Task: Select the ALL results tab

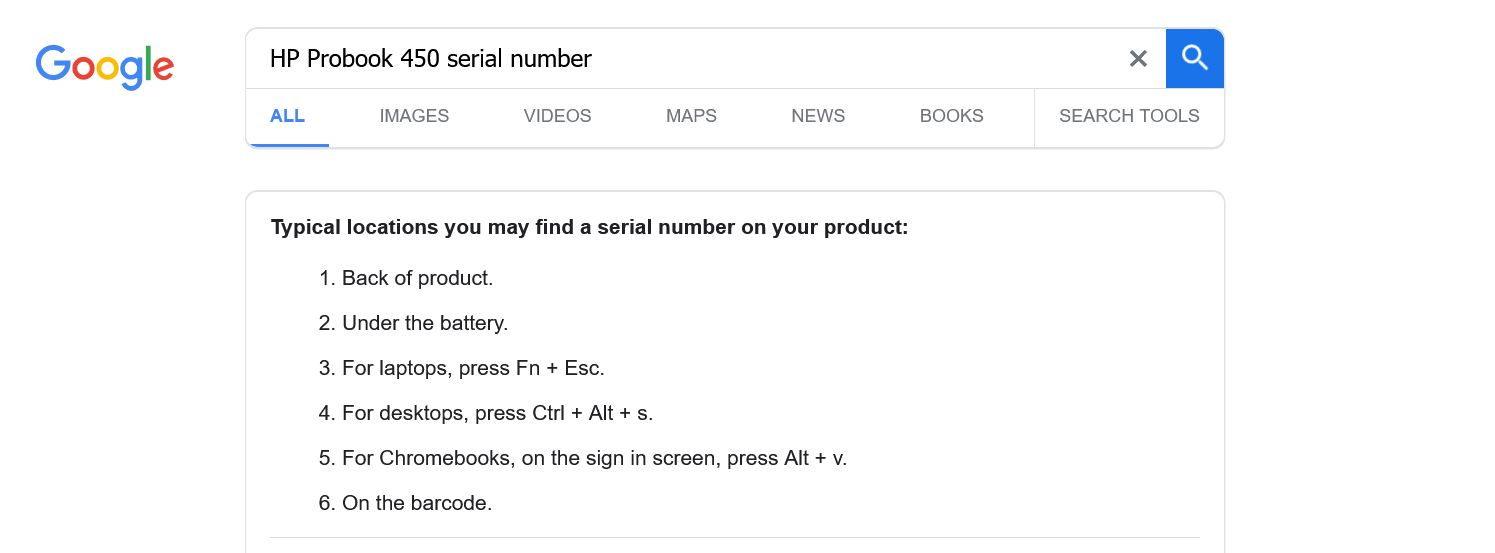Action: click(287, 116)
